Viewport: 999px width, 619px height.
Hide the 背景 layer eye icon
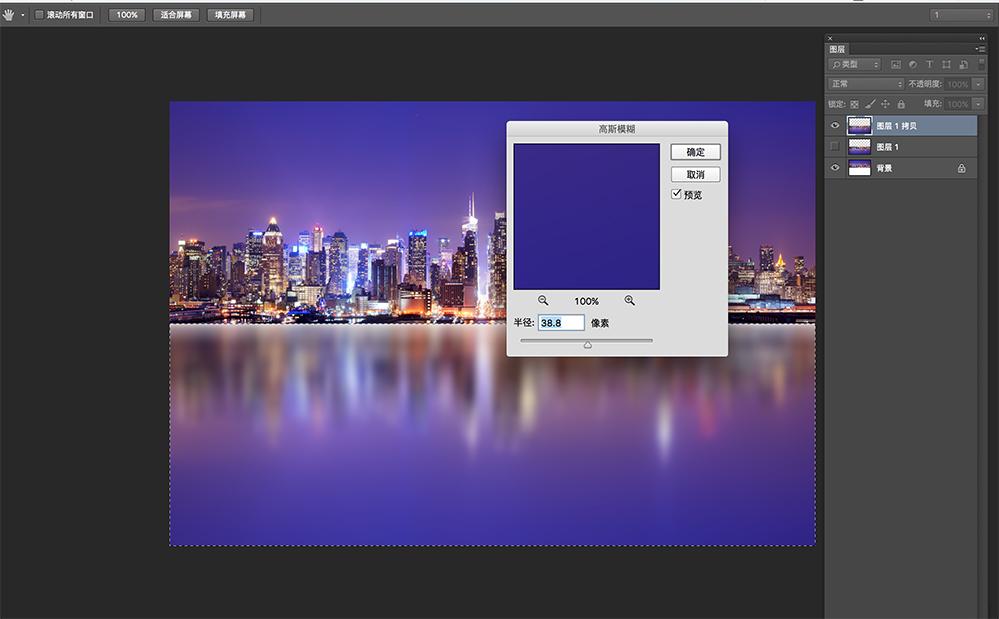835,168
